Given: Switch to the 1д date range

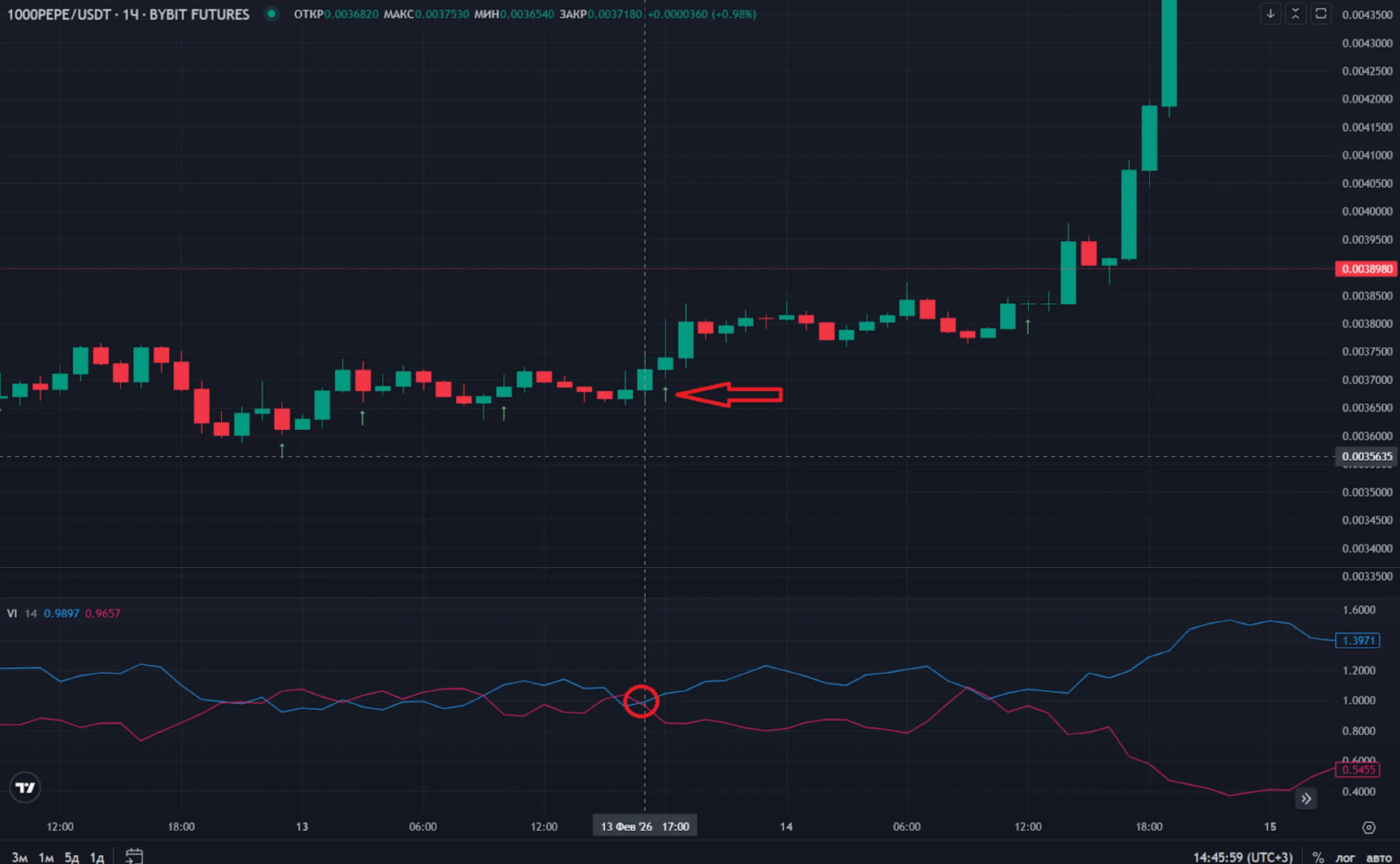Looking at the screenshot, I should (x=97, y=857).
